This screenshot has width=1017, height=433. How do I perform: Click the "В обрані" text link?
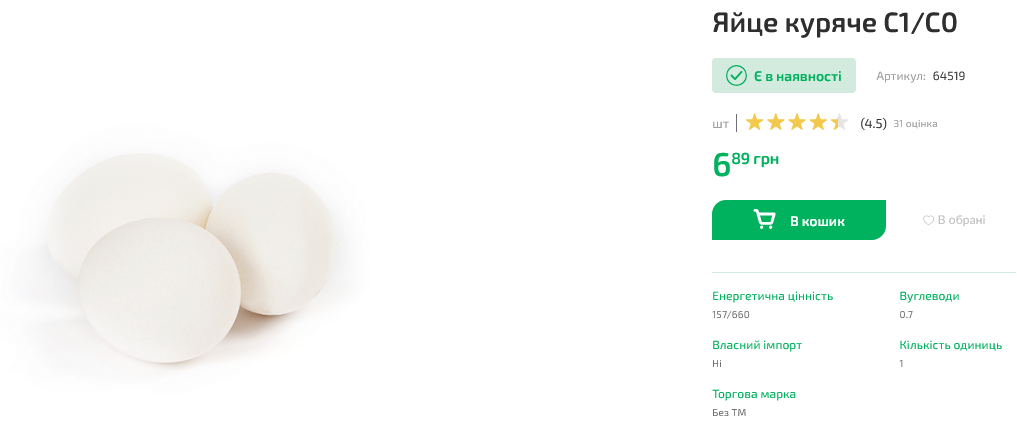(x=961, y=220)
